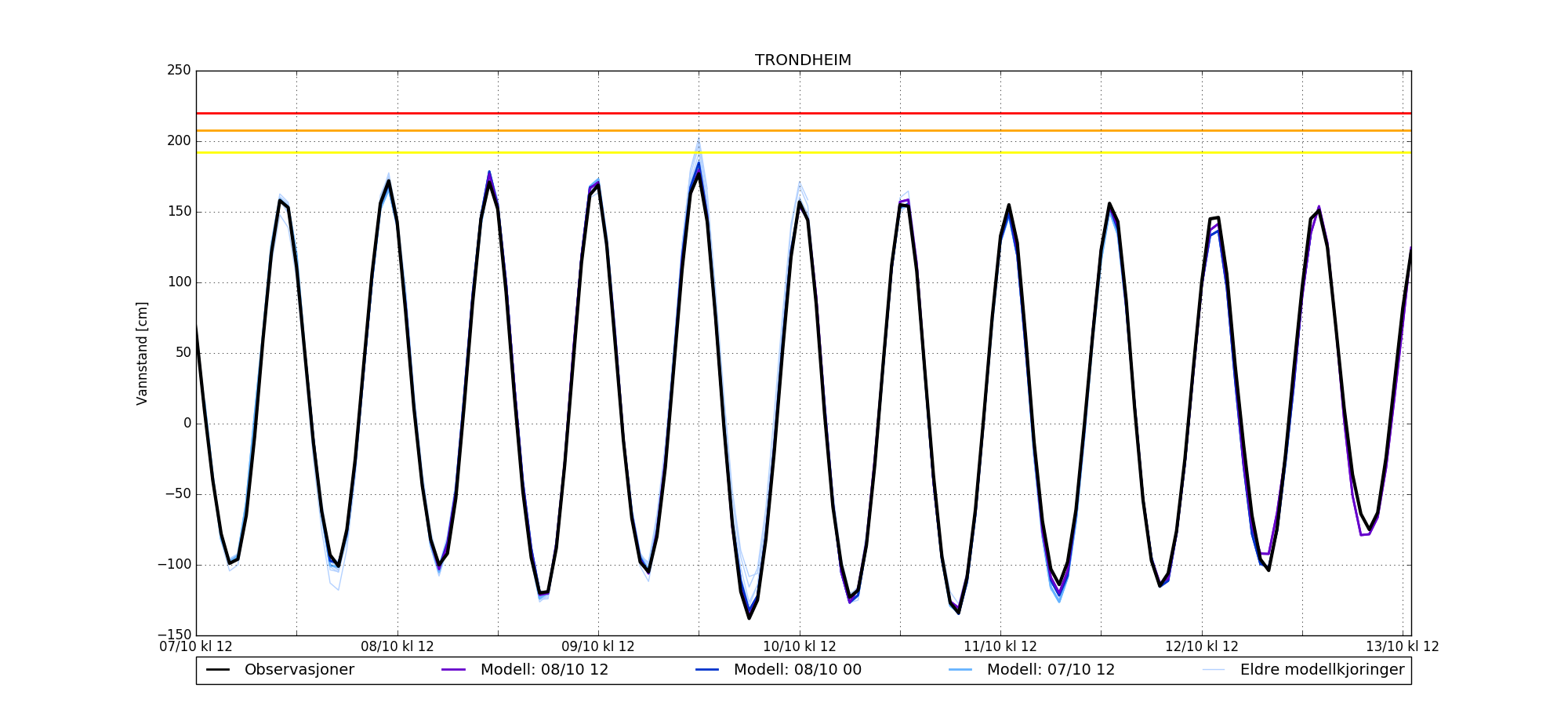The height and width of the screenshot is (706, 1568).
Task: Click the TRONDHEIM chart title
Action: pyautogui.click(x=803, y=60)
